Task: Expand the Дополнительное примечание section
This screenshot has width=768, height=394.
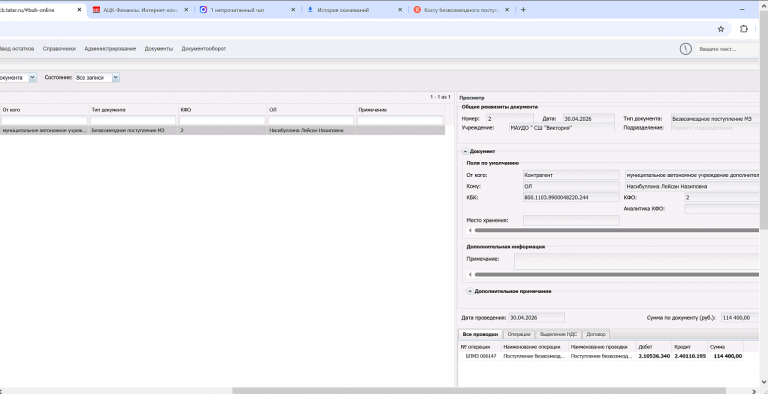Action: [470, 291]
